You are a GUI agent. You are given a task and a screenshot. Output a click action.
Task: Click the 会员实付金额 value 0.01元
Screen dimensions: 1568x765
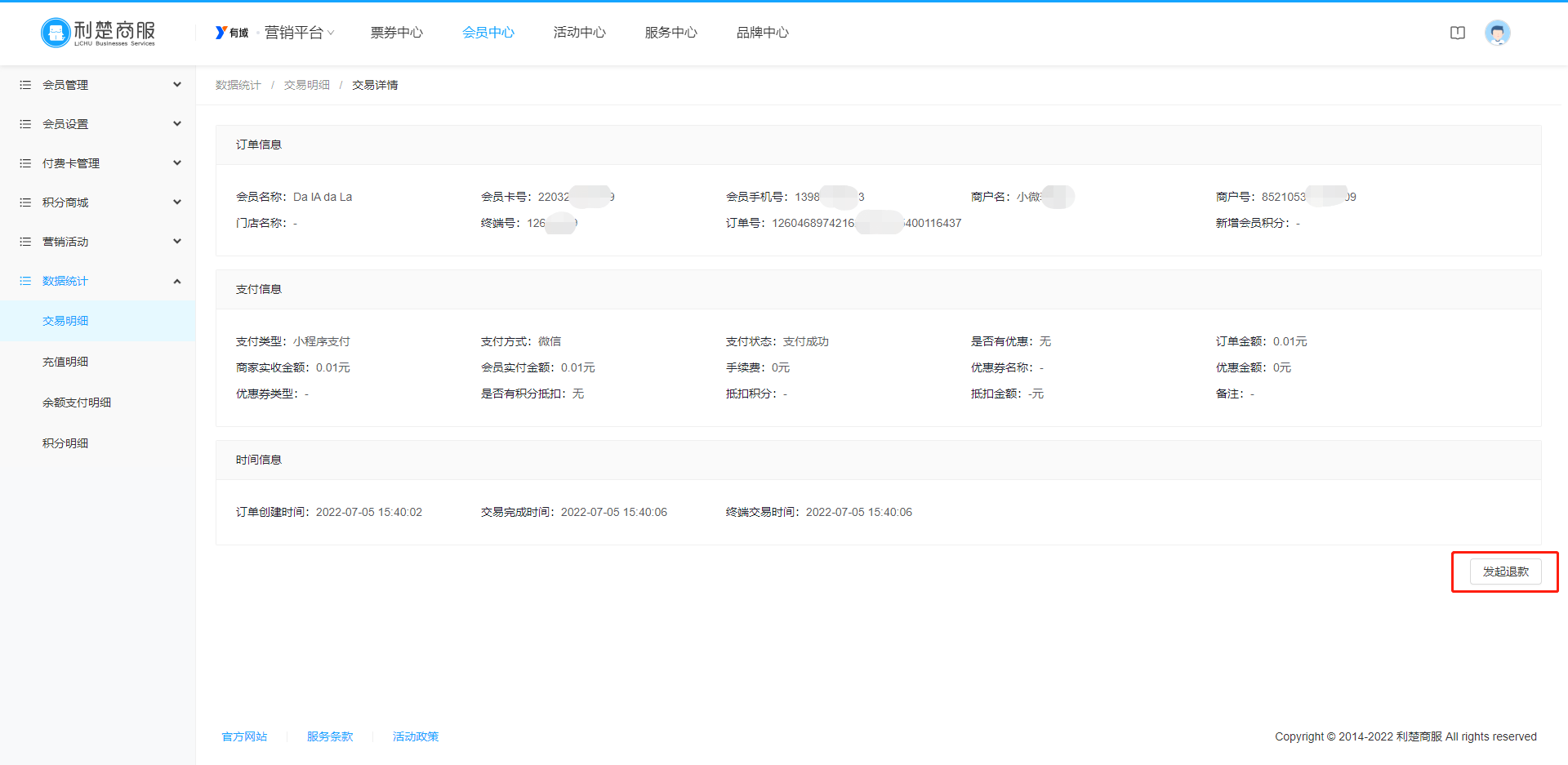(578, 367)
